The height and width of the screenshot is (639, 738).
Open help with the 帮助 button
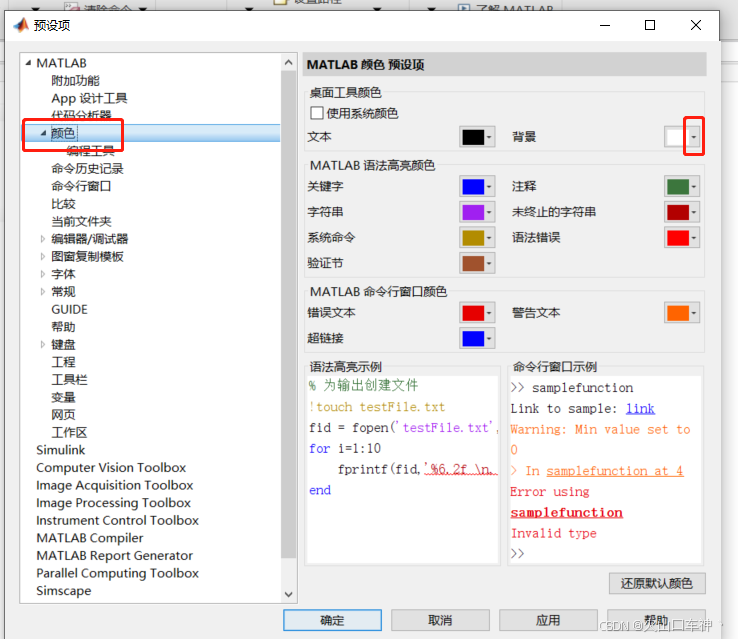(656, 620)
